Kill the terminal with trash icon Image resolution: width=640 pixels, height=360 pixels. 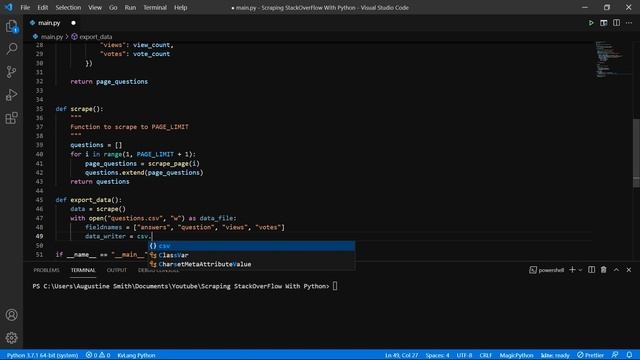click(603, 270)
